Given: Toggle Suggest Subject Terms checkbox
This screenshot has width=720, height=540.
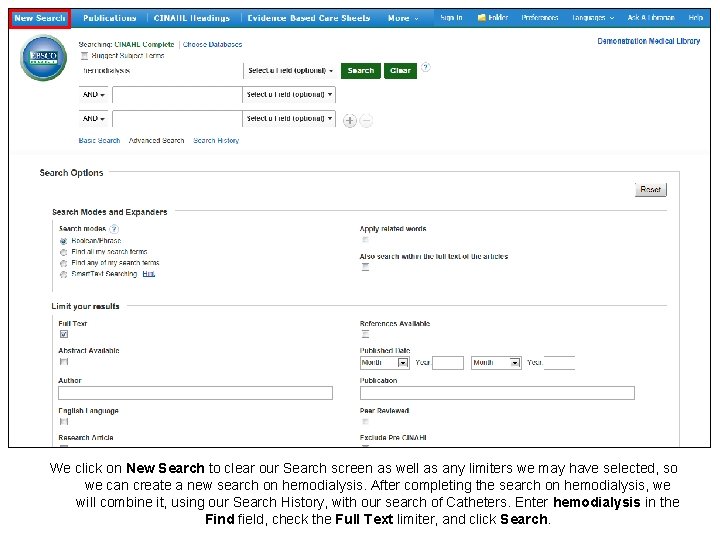Looking at the screenshot, I should tap(84, 56).
